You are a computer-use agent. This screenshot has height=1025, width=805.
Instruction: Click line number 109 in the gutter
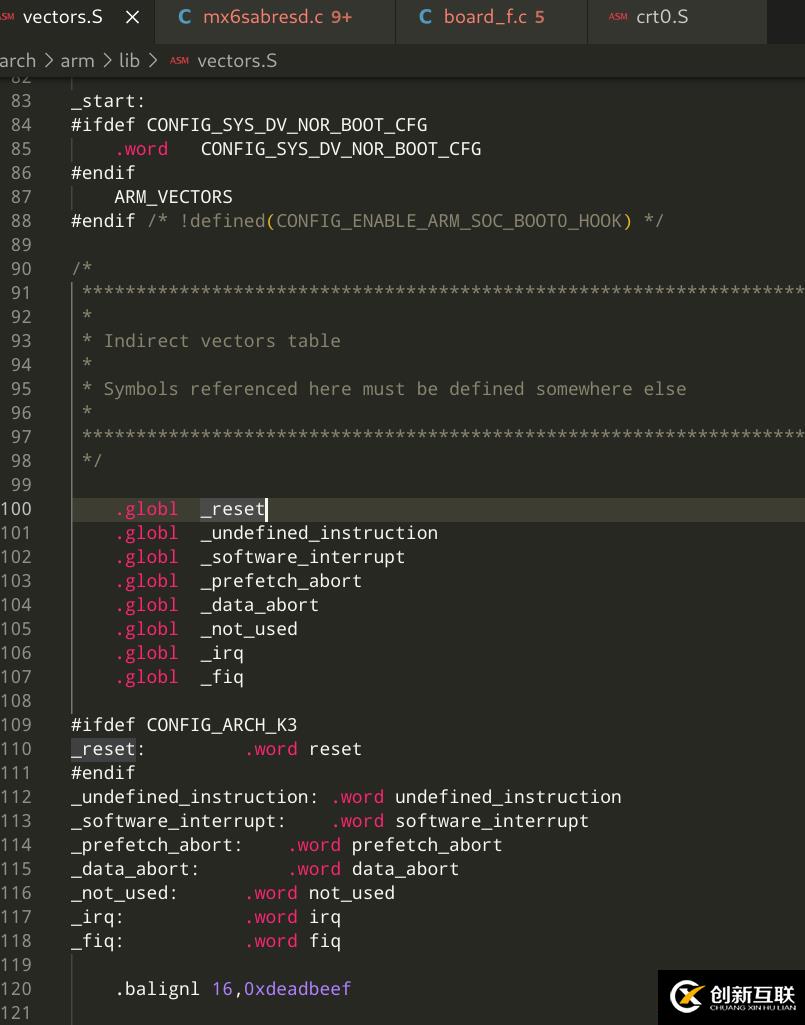17,725
